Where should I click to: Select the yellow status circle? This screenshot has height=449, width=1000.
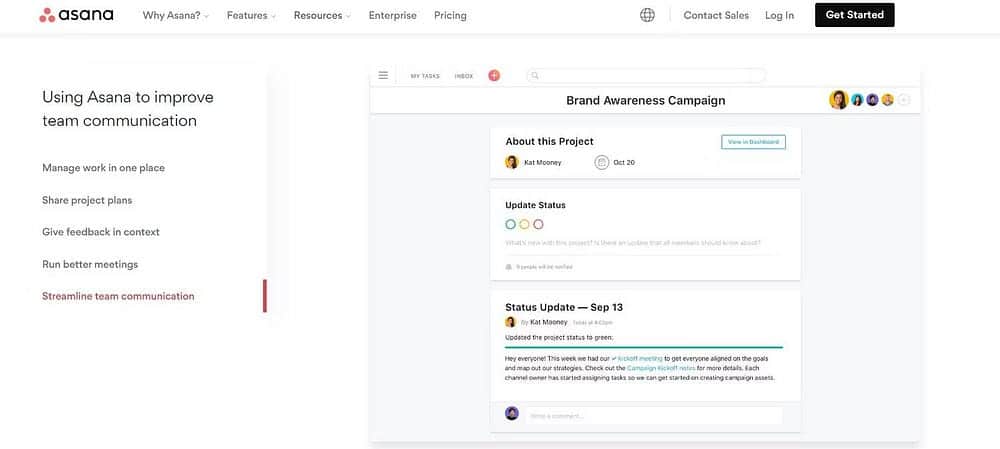pyautogui.click(x=524, y=224)
